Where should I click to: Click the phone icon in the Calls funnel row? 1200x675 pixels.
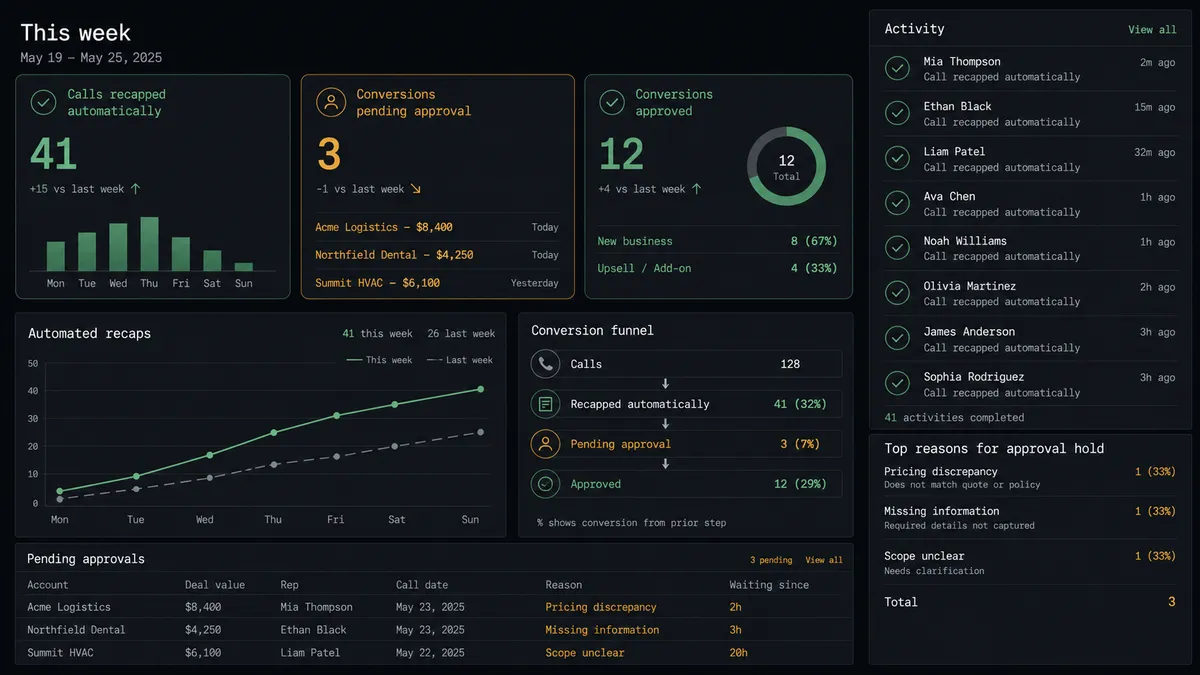[x=545, y=364]
